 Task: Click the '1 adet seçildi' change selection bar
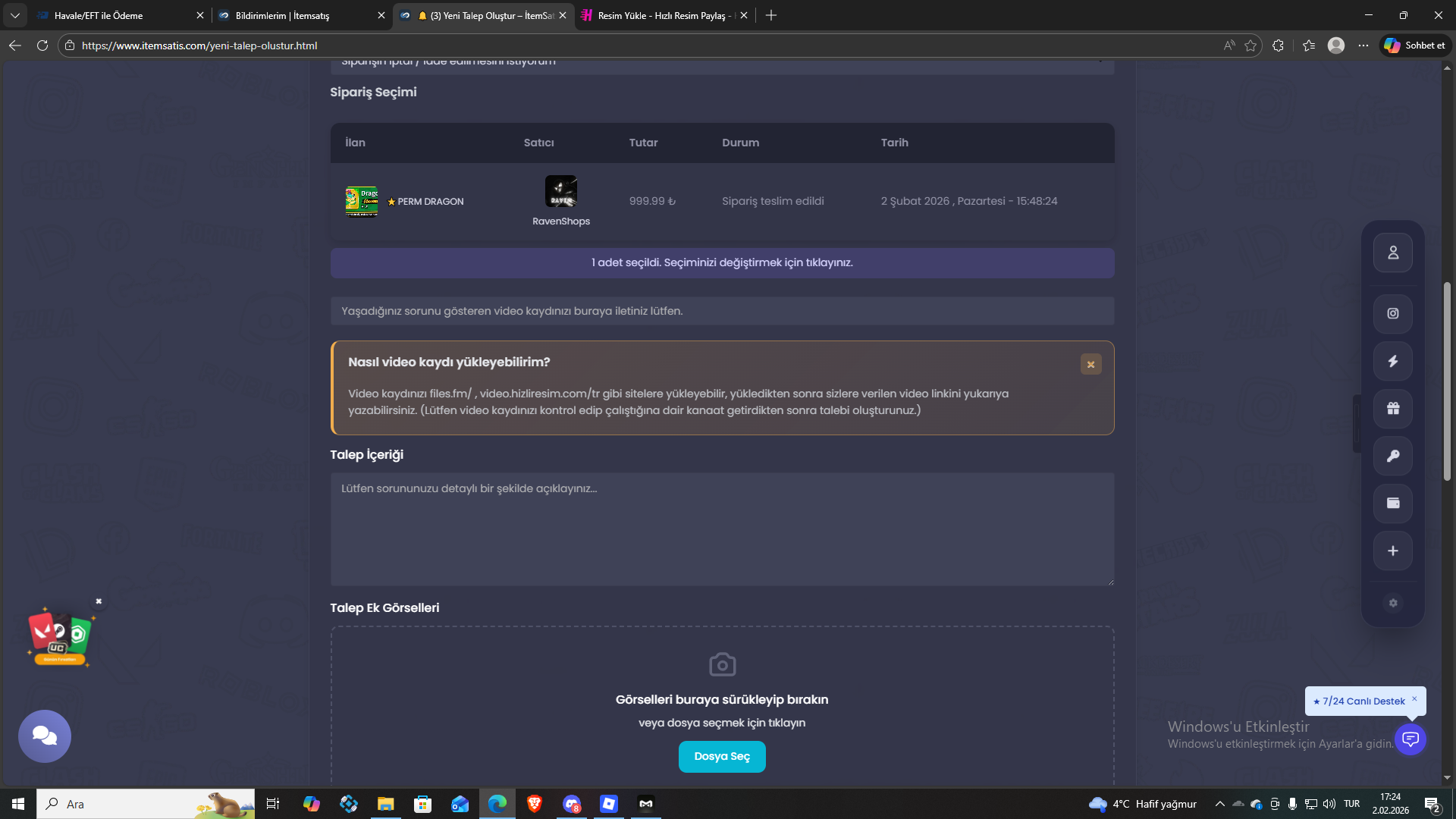click(722, 262)
